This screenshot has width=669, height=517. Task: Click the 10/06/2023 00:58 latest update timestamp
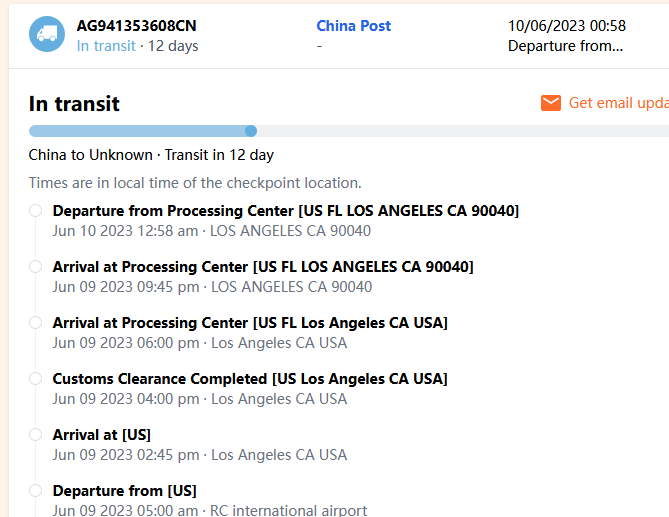(567, 26)
